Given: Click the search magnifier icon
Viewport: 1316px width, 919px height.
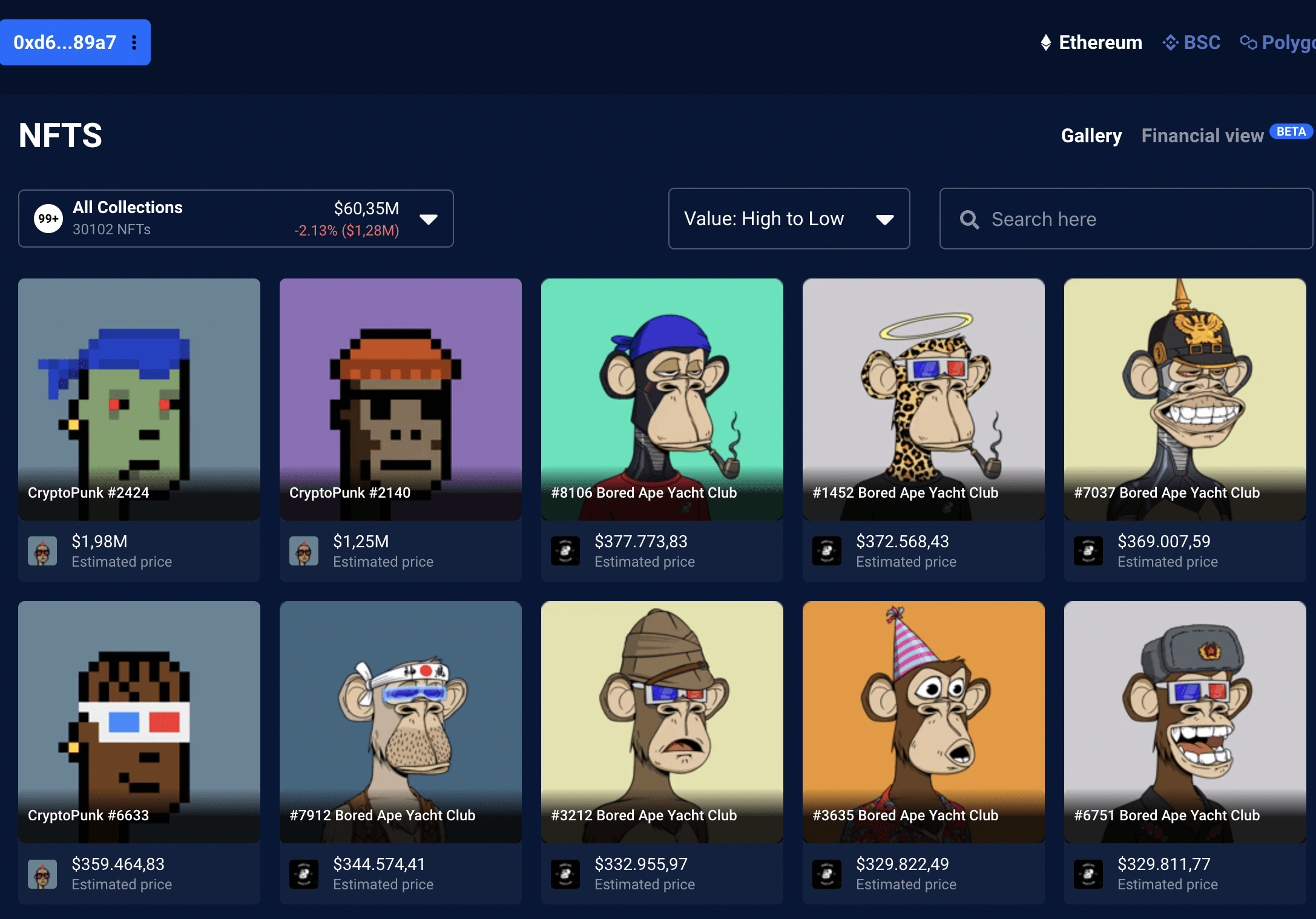Looking at the screenshot, I should 969,219.
